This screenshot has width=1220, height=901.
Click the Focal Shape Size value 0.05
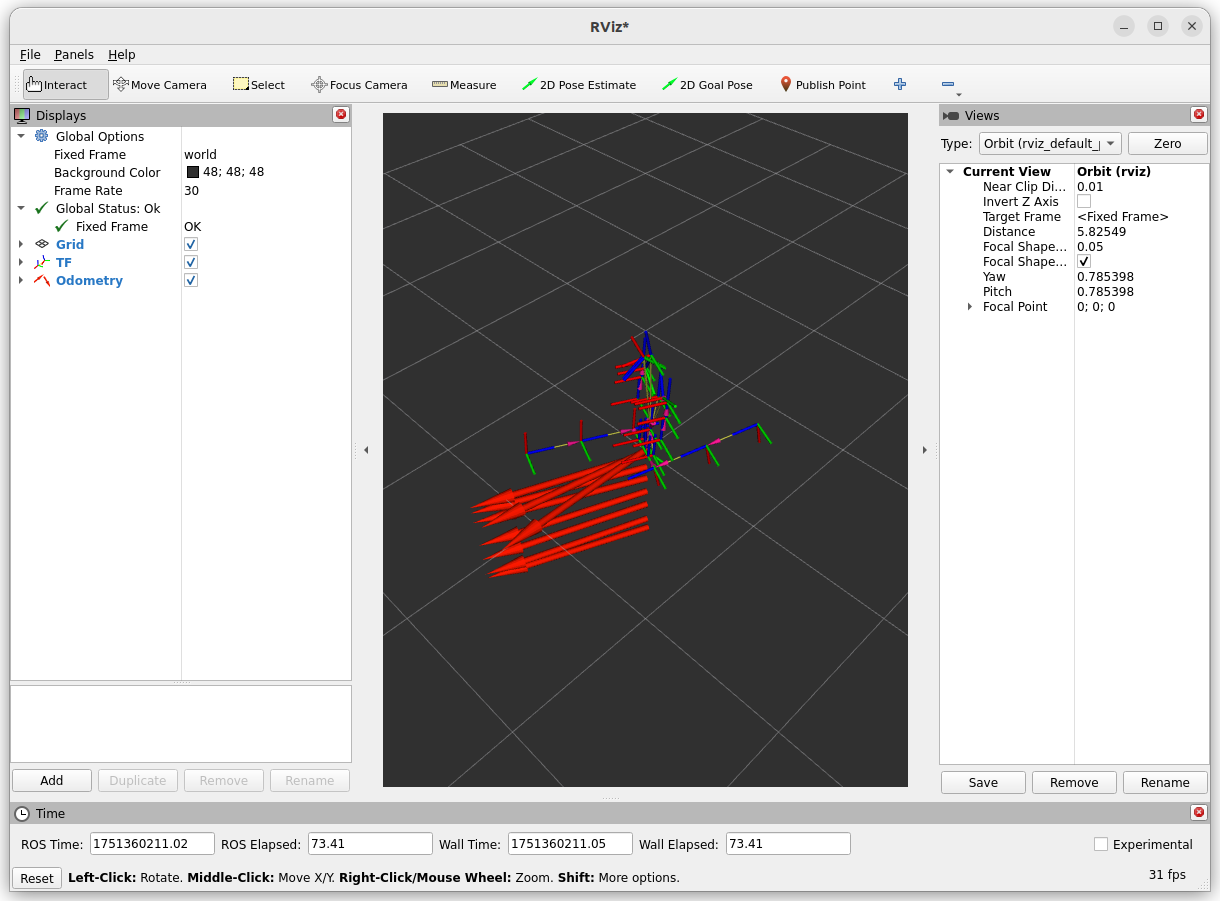click(1090, 246)
